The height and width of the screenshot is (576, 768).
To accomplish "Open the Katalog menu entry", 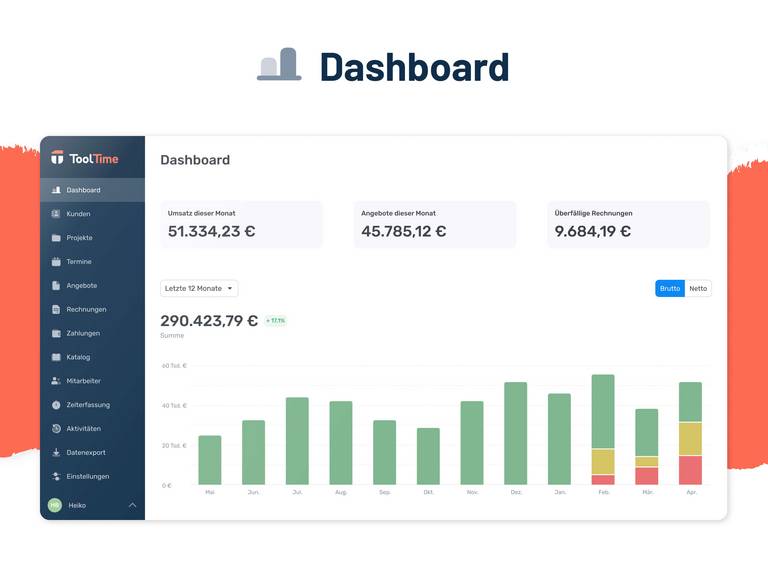I will click(x=78, y=357).
